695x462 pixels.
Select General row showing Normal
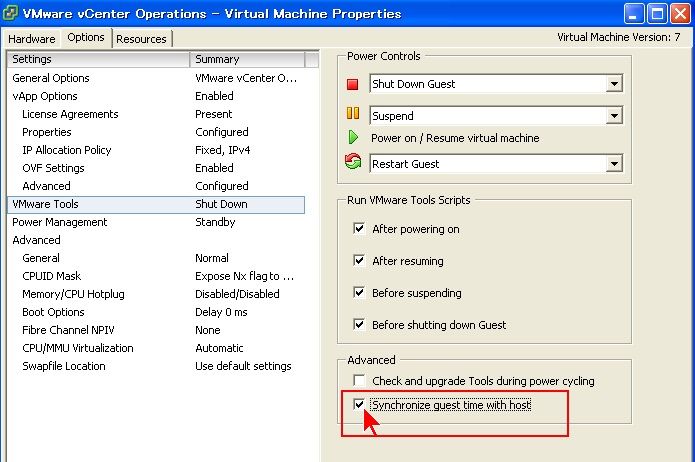[x=156, y=258]
